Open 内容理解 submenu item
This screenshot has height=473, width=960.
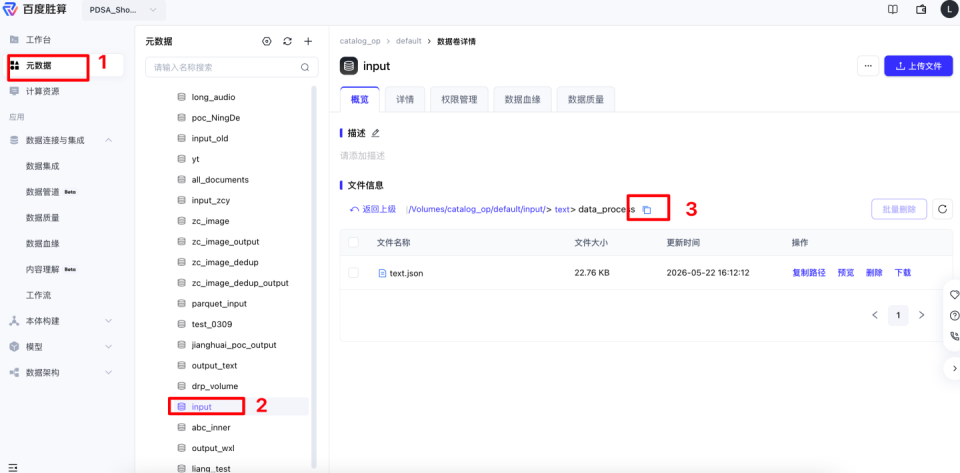pos(42,269)
